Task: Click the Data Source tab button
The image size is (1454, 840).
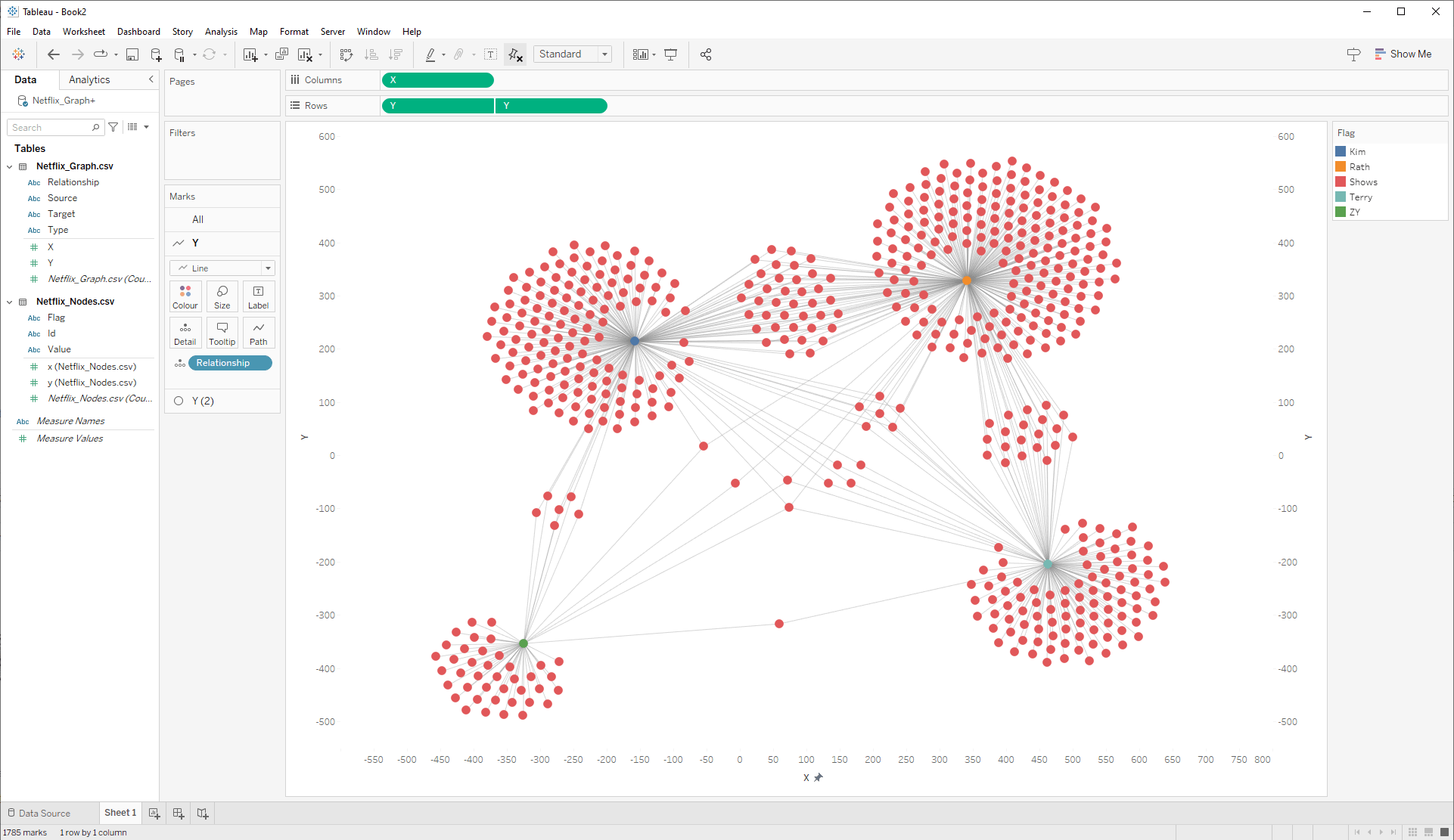Action: tap(39, 813)
